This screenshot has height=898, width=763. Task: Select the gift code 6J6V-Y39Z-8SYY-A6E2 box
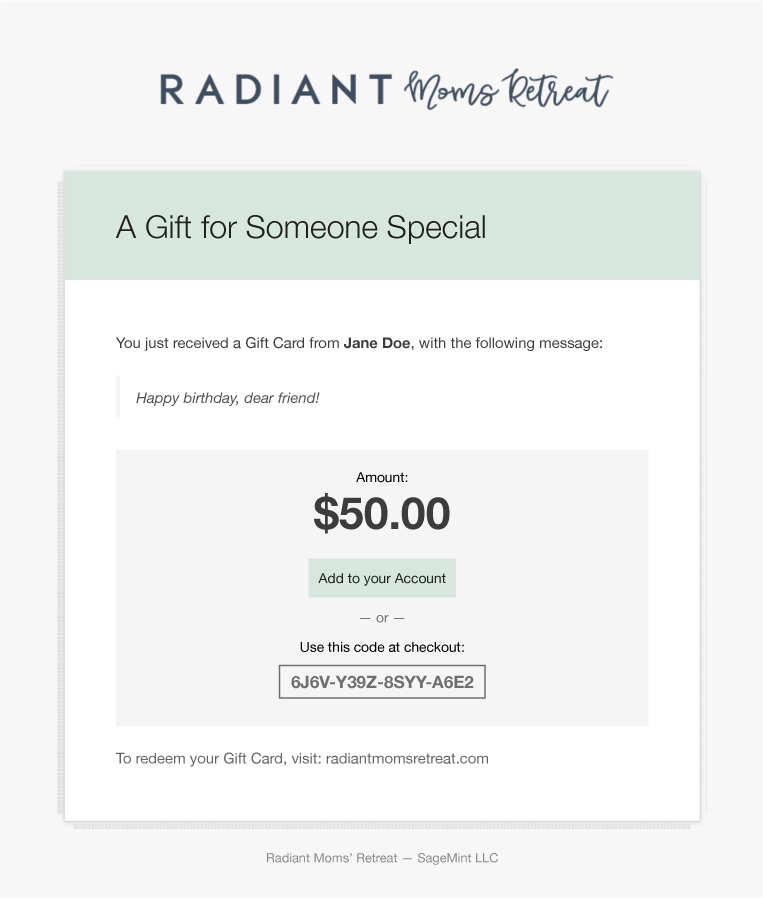(x=382, y=682)
